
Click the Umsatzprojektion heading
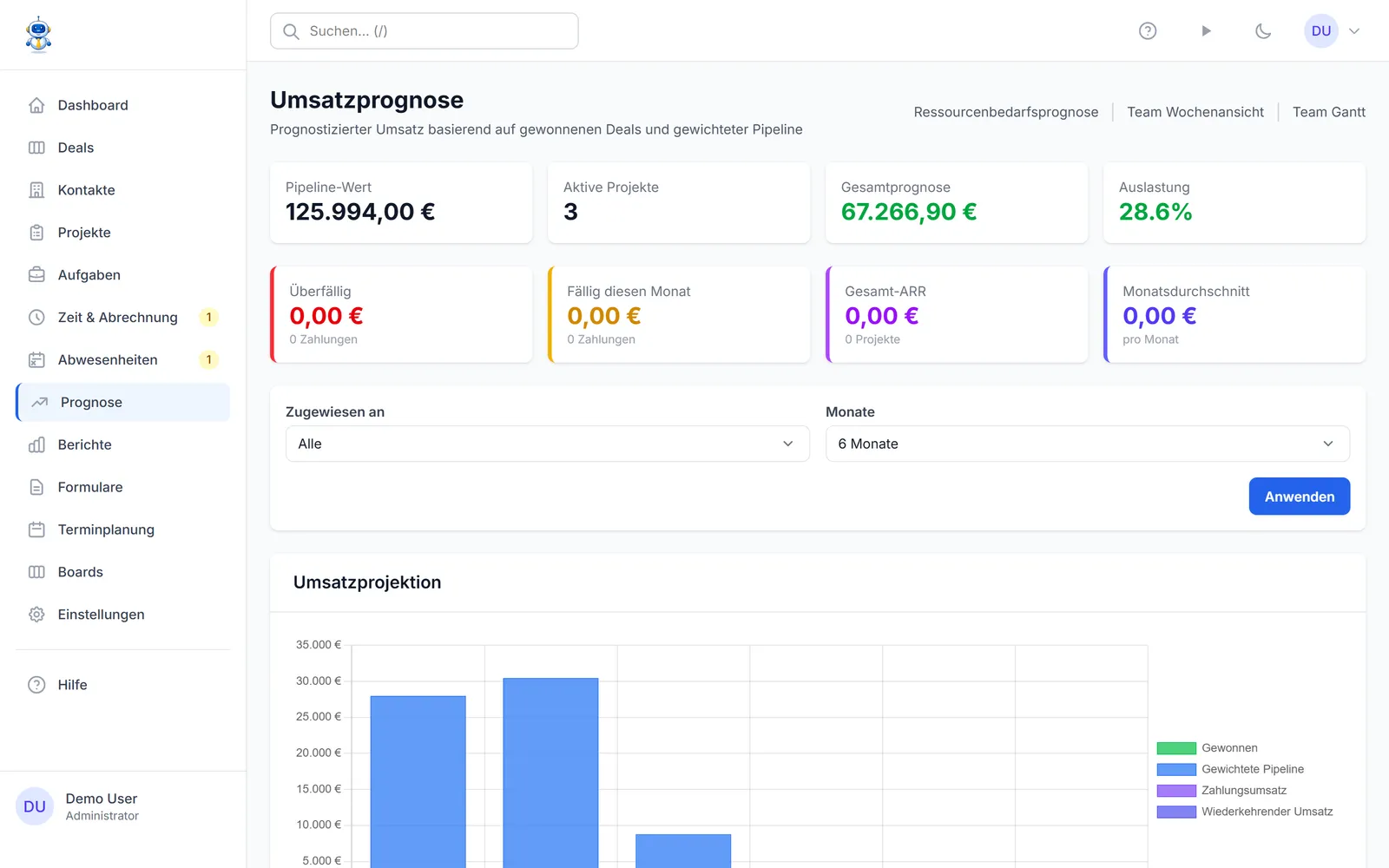pos(367,582)
